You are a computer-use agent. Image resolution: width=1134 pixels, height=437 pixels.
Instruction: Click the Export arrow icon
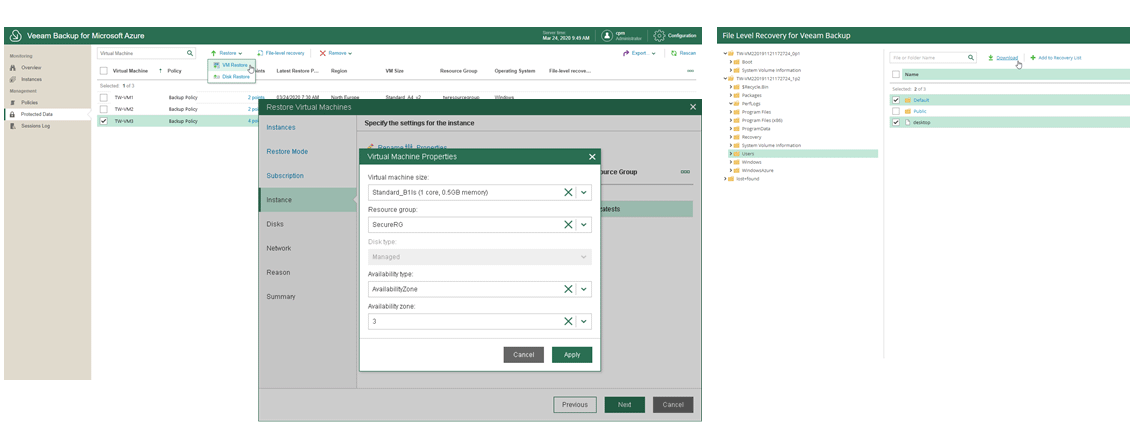pyautogui.click(x=626, y=53)
